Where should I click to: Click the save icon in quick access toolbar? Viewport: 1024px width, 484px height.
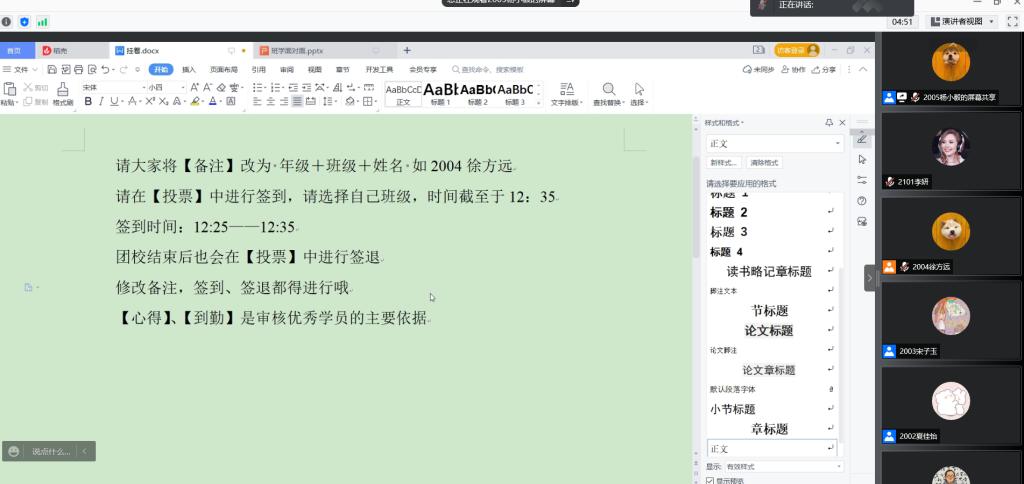coord(52,70)
